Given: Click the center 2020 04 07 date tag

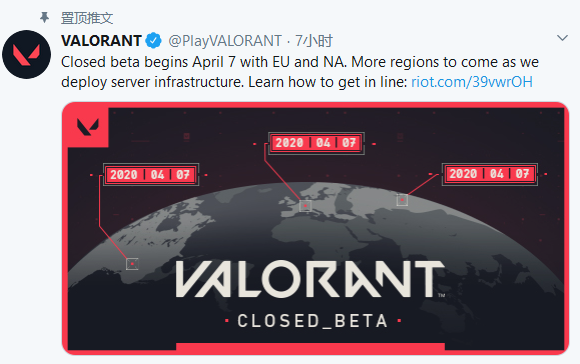Looking at the screenshot, I should click(x=316, y=143).
